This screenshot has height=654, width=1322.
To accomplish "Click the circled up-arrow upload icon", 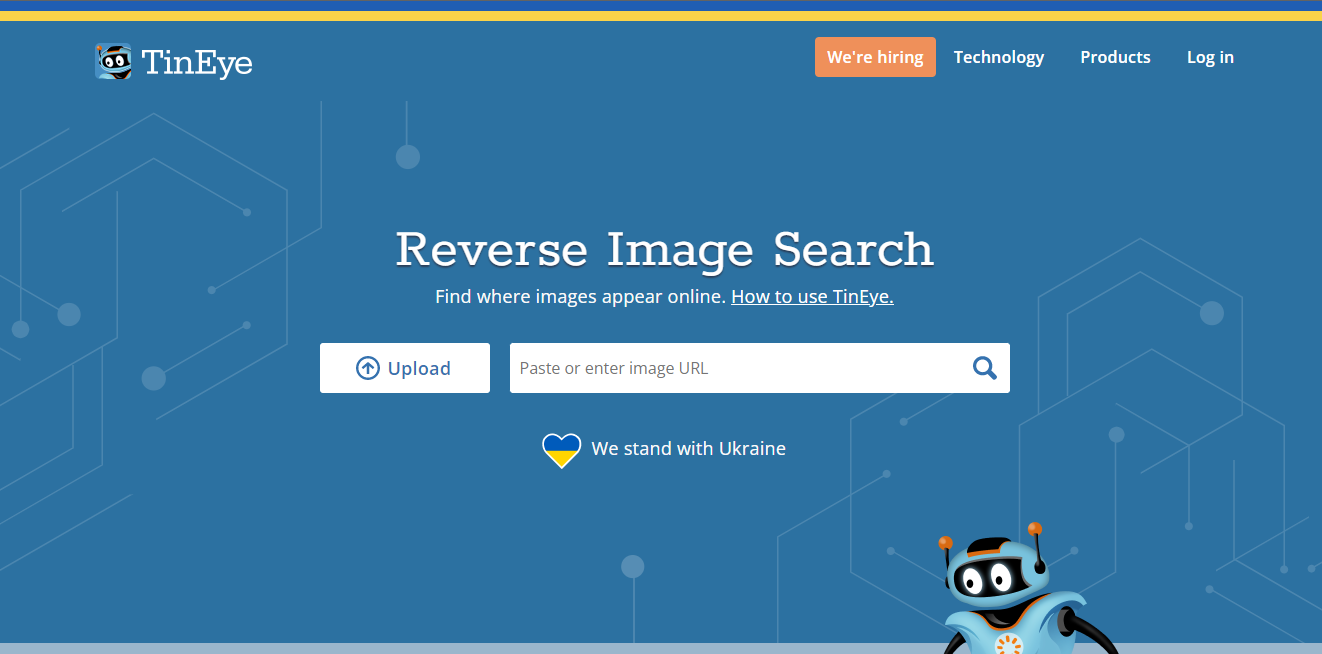I will coord(368,368).
